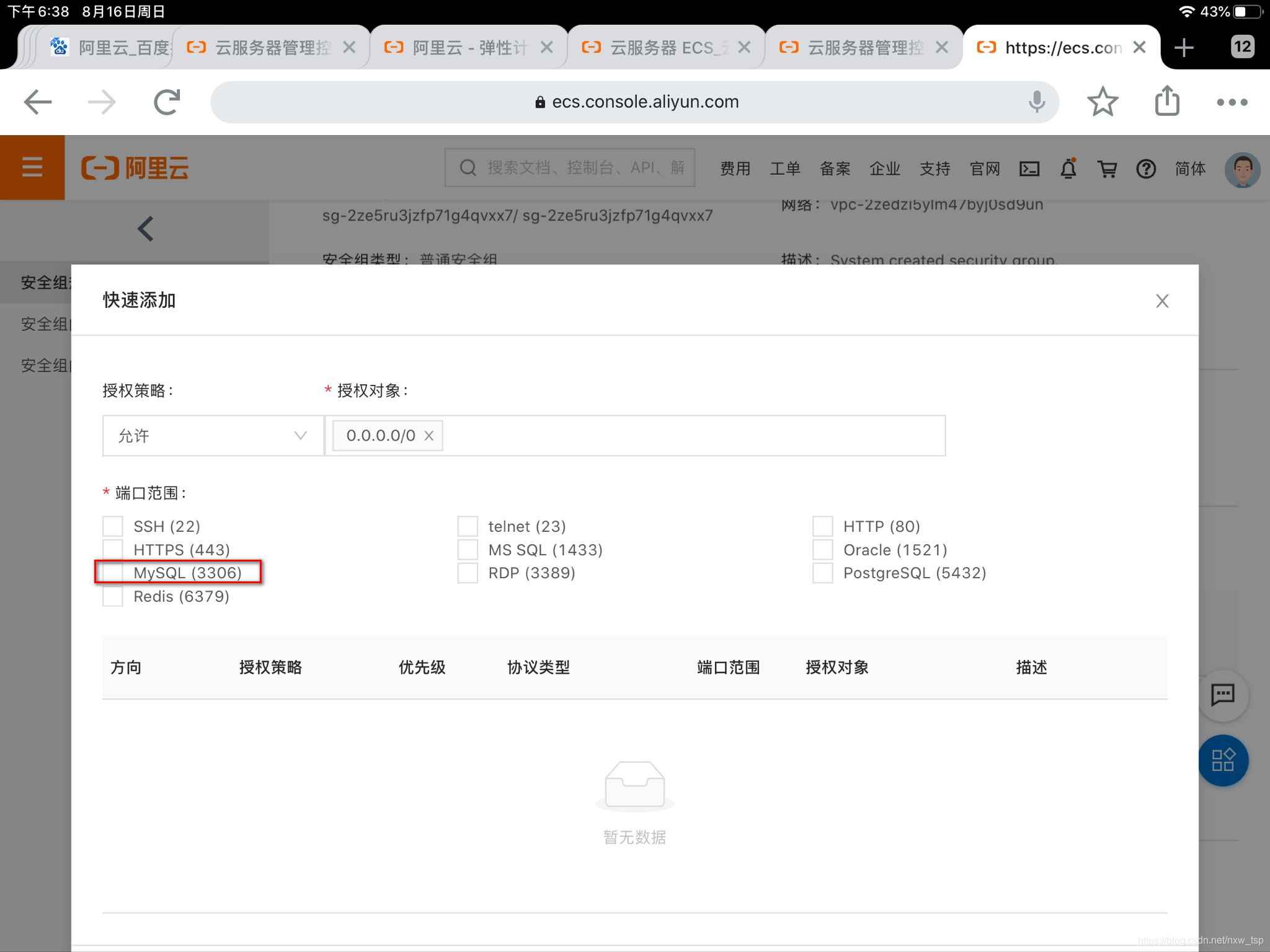Enable the MySQL (3306) port checkbox

click(x=113, y=573)
